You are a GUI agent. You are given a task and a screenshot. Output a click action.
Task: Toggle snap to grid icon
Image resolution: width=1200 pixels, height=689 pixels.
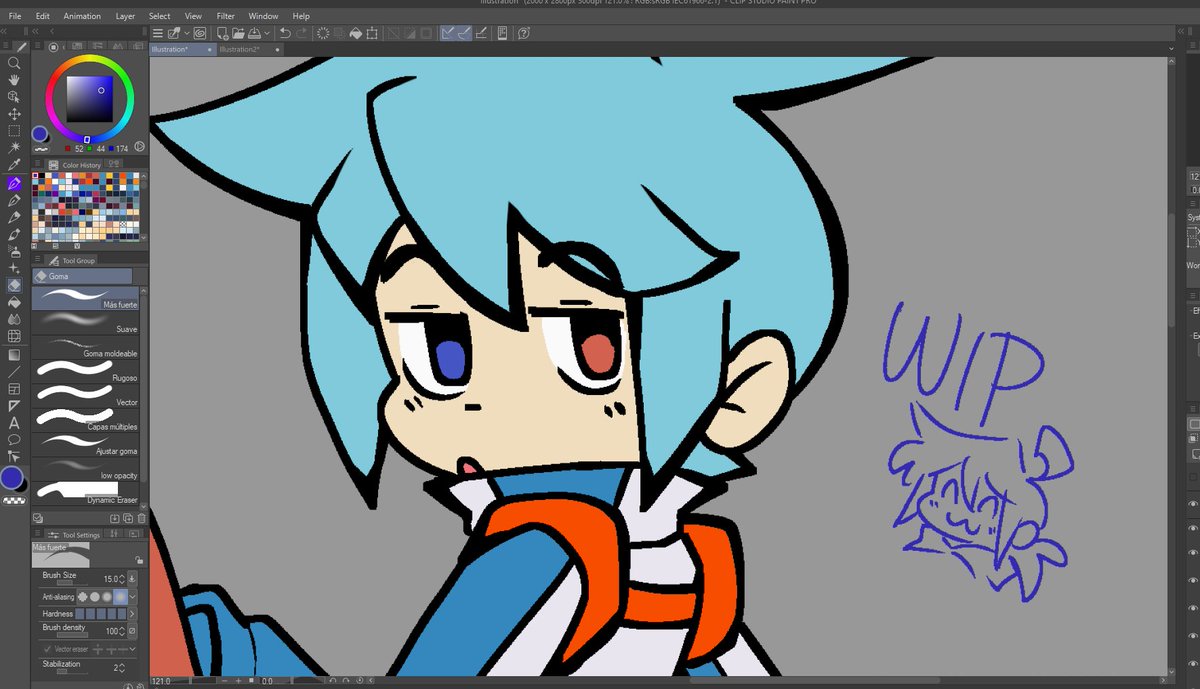coord(481,33)
